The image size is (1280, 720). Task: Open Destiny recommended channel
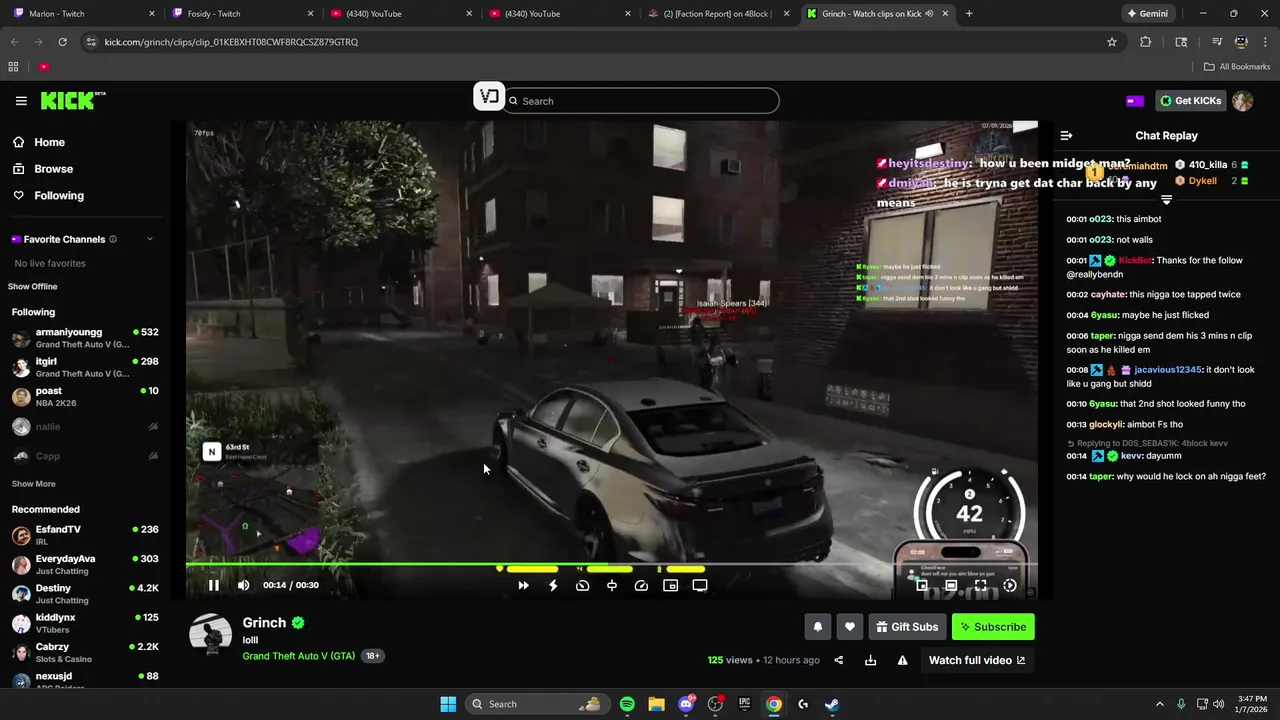tap(85, 594)
